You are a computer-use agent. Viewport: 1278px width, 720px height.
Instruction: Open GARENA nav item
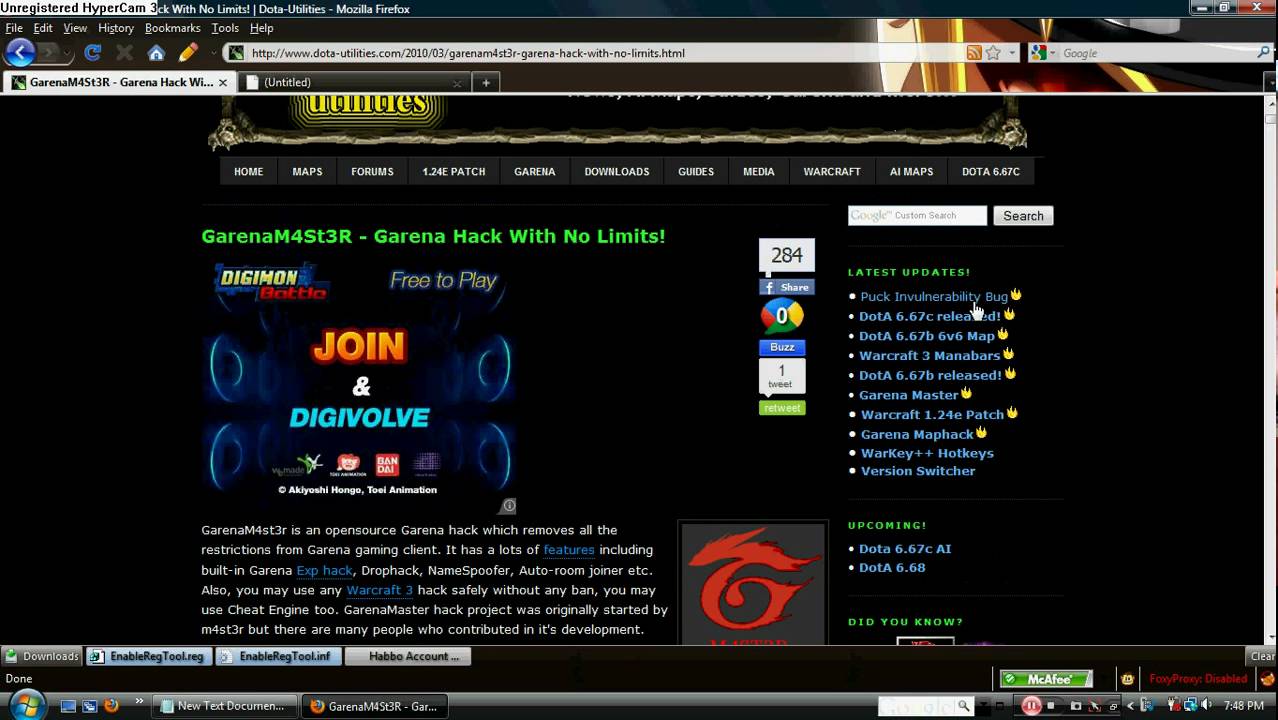535,172
